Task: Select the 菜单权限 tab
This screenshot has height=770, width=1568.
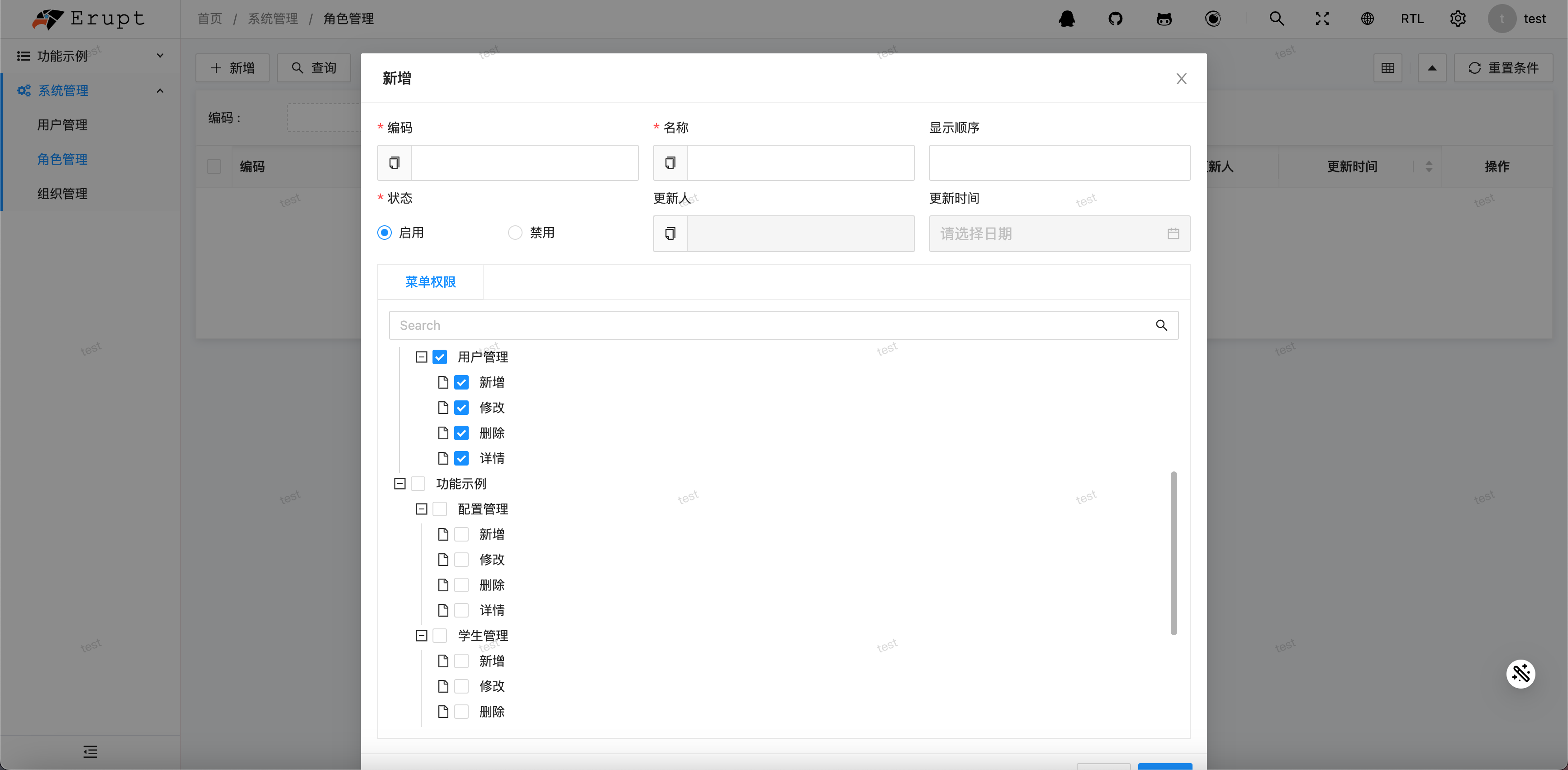Action: pos(430,282)
